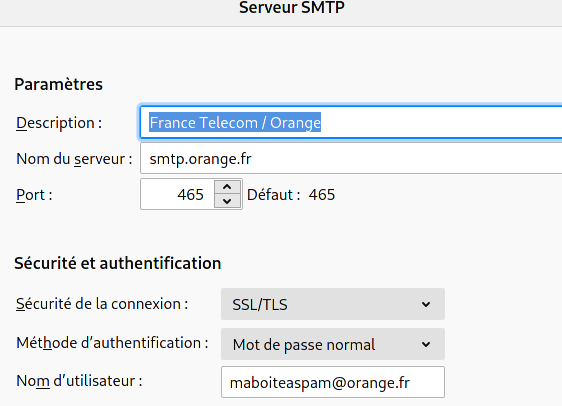The height and width of the screenshot is (406, 562).
Task: Click the Description label
Action: click(x=59, y=123)
